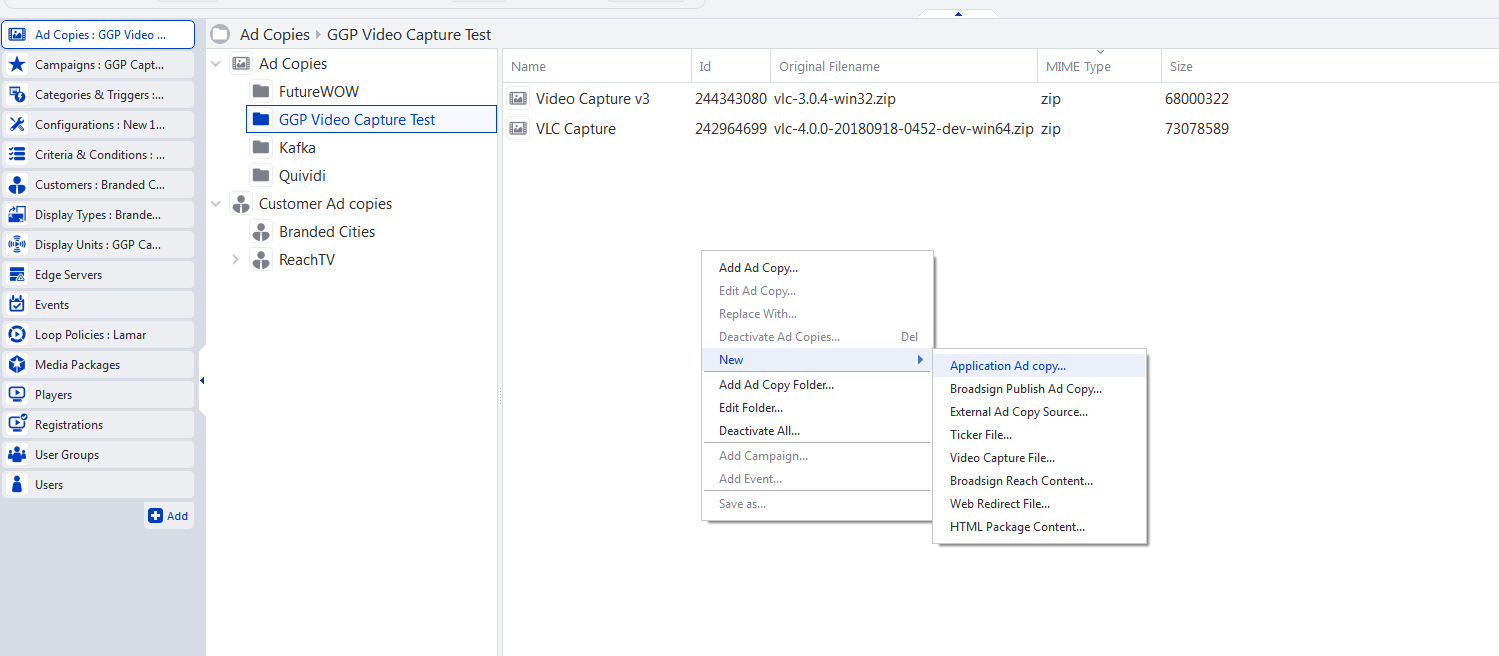The width and height of the screenshot is (1499, 656).
Task: Select Add Ad Copy Folder menu entry
Action: click(776, 385)
